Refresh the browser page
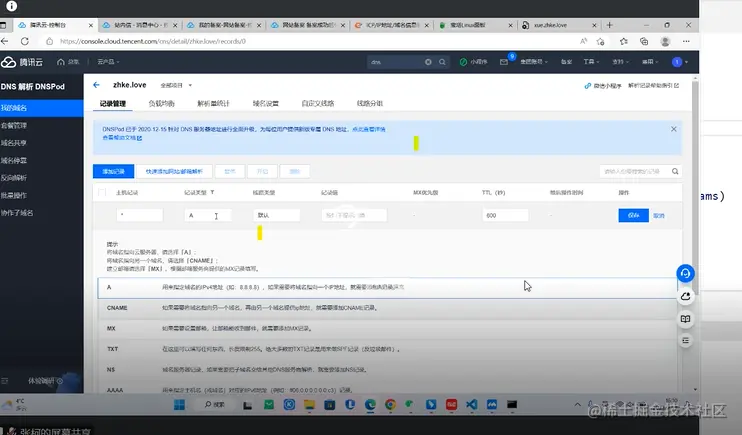Screen dimensions: 742x435 tap(25, 41)
